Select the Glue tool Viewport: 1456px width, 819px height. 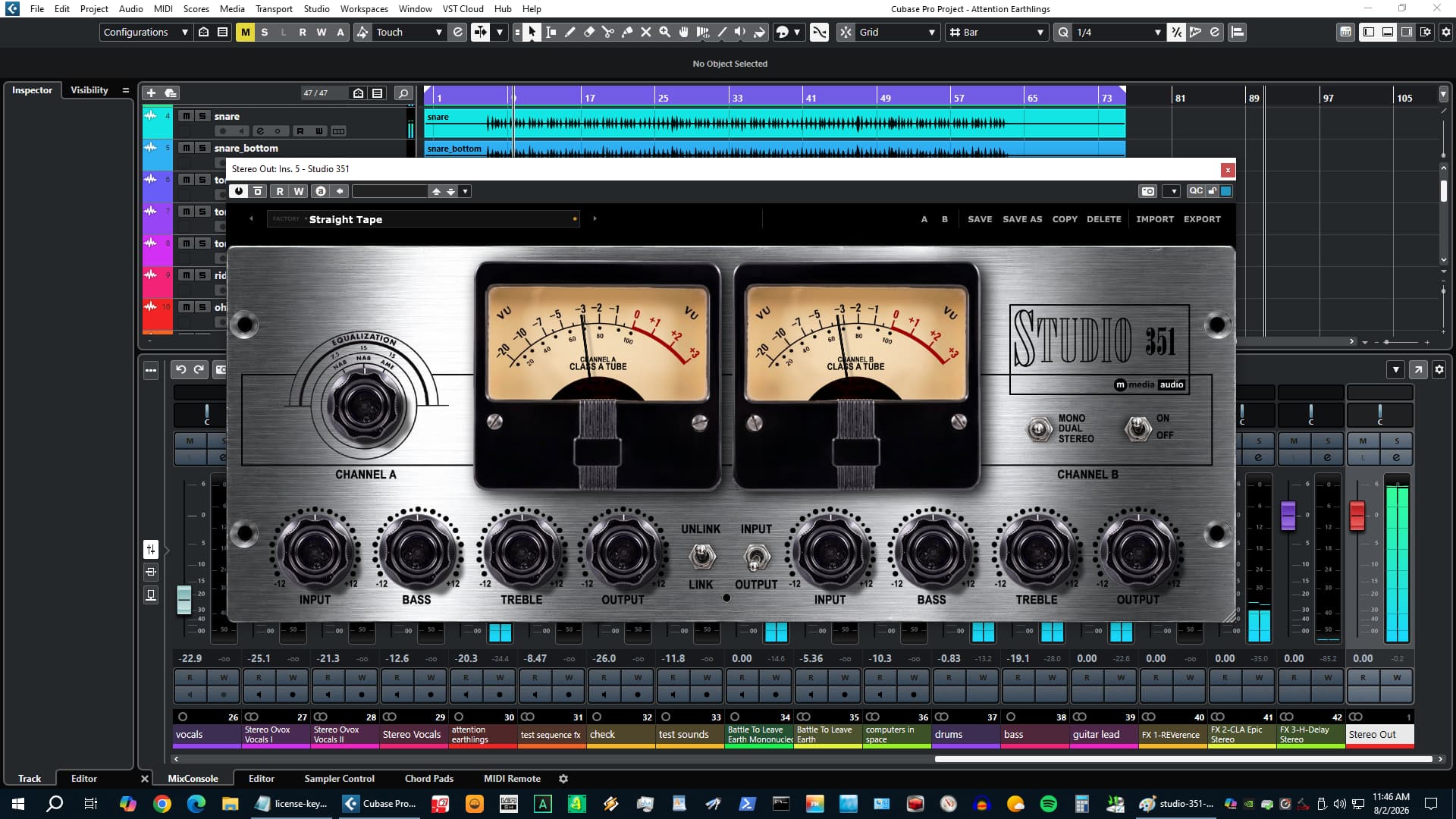click(x=626, y=32)
